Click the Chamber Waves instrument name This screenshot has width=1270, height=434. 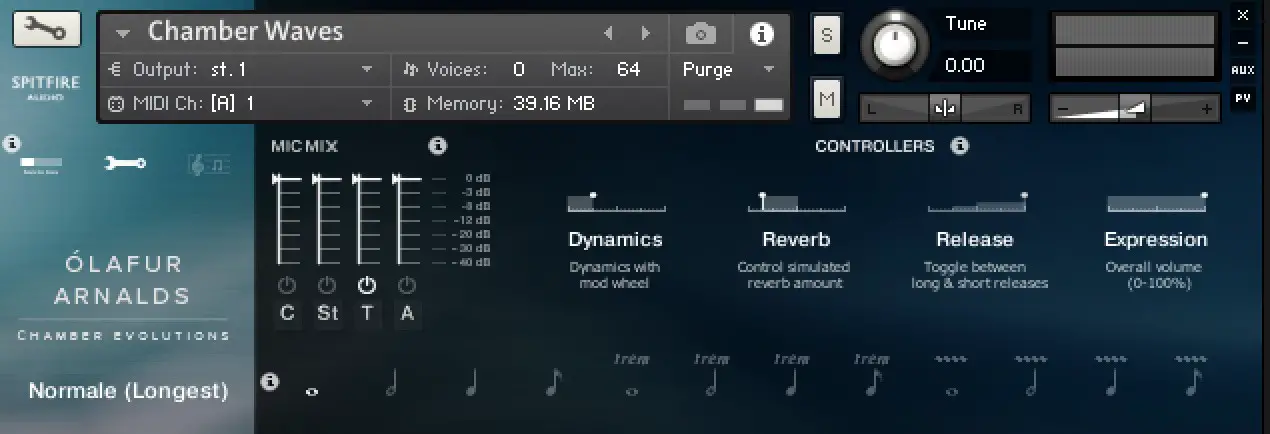coord(245,32)
